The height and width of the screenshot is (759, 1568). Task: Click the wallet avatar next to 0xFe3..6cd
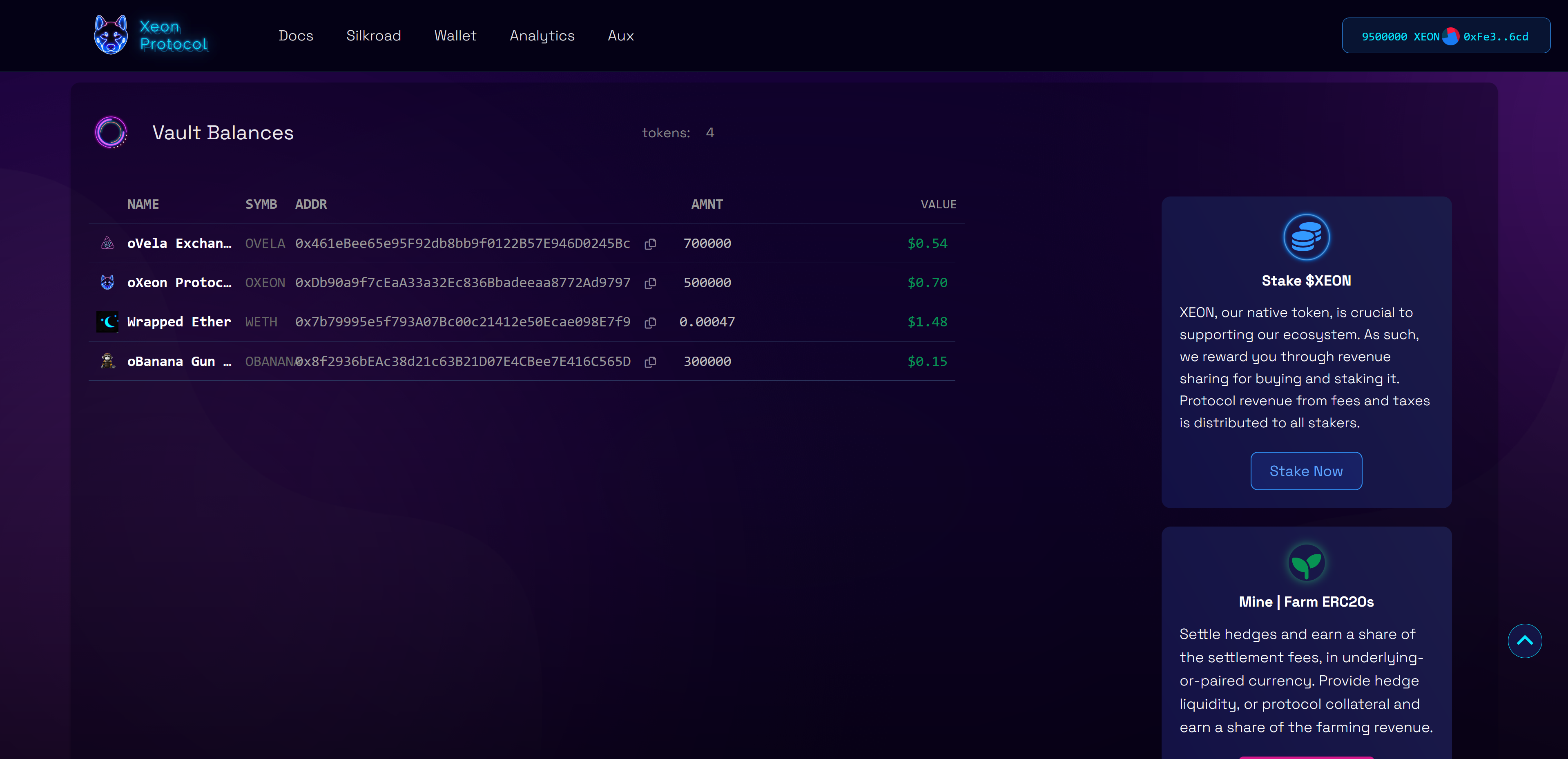coord(1450,36)
